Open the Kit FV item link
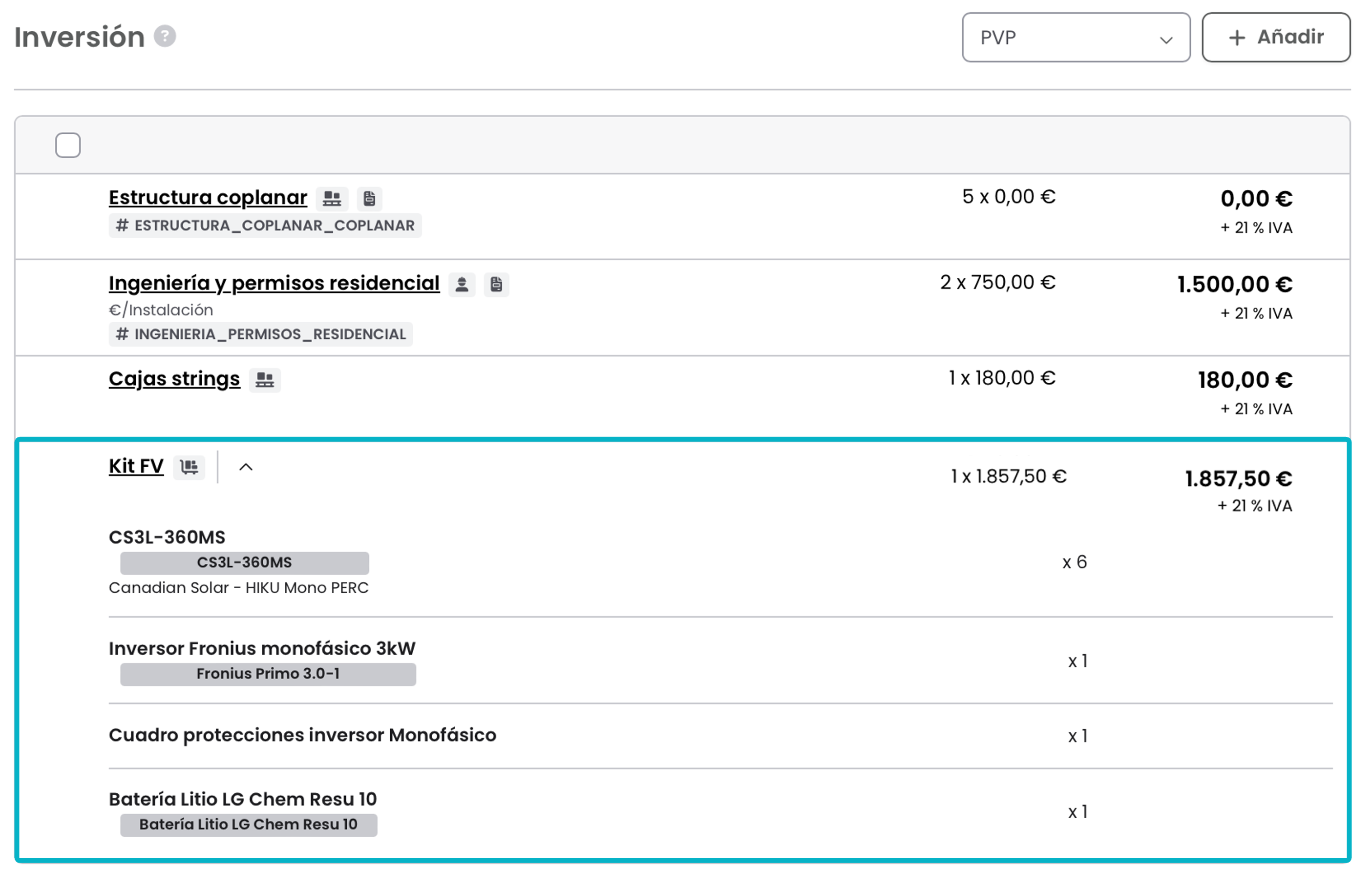This screenshot has height=888, width=1372. [136, 466]
